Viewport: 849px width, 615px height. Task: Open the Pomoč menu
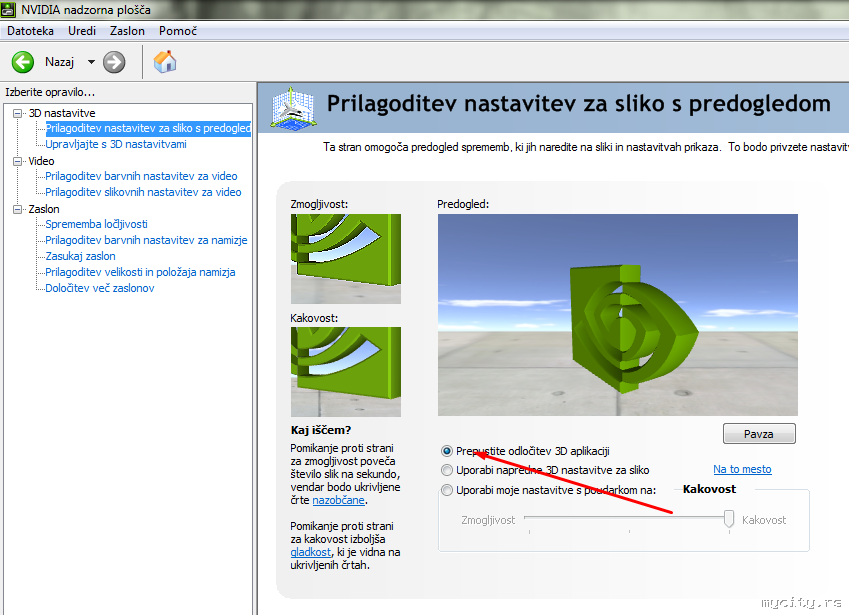point(178,31)
